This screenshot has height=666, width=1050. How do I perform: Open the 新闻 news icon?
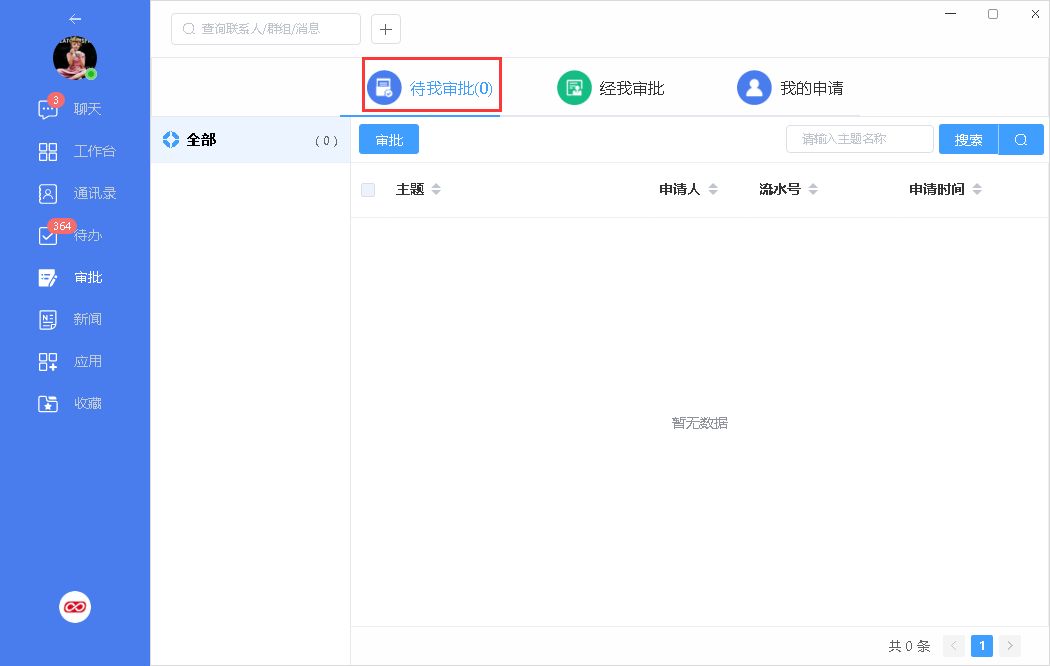(x=48, y=320)
